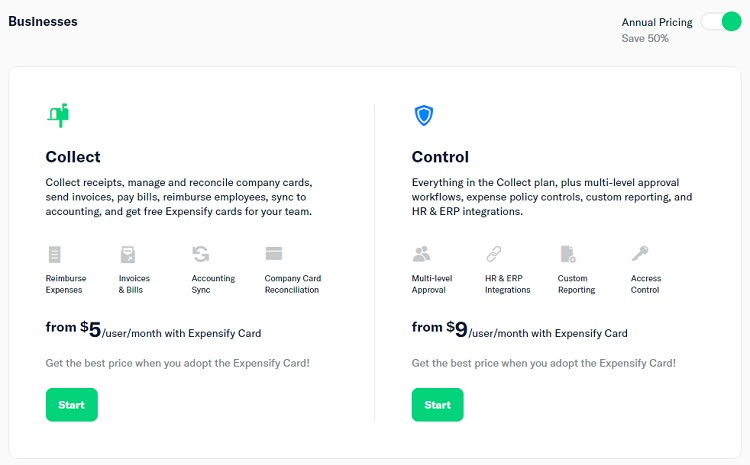This screenshot has height=465, width=750.
Task: Click the Collect $5 per user price
Action: 153,329
